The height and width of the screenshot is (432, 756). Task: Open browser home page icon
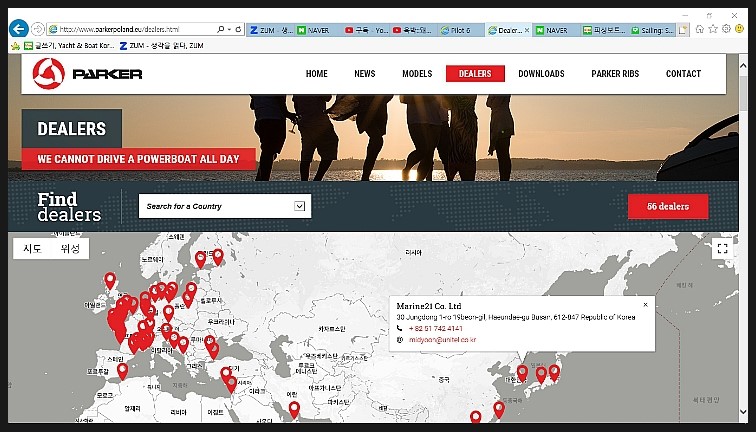point(700,29)
